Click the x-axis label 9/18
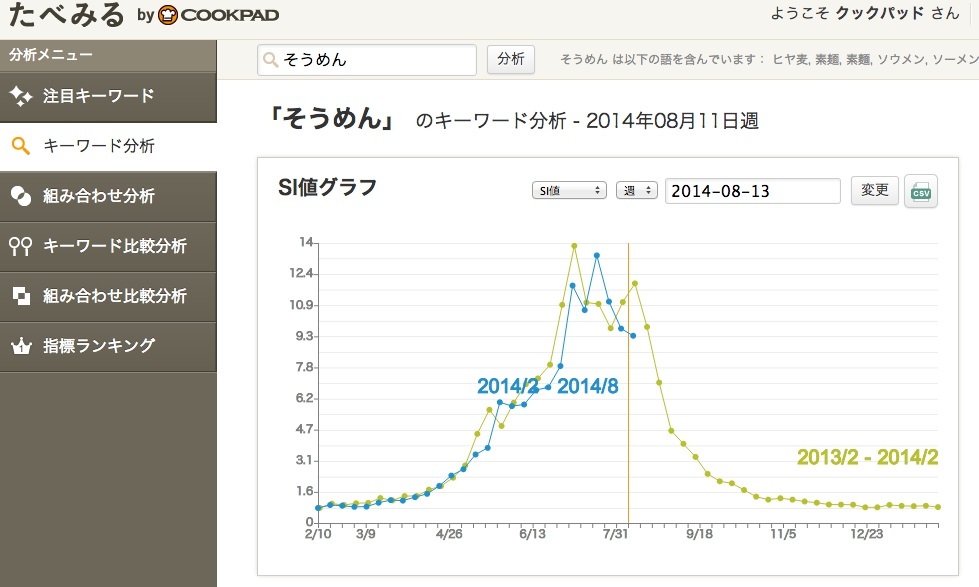The height and width of the screenshot is (587, 979). click(x=699, y=535)
